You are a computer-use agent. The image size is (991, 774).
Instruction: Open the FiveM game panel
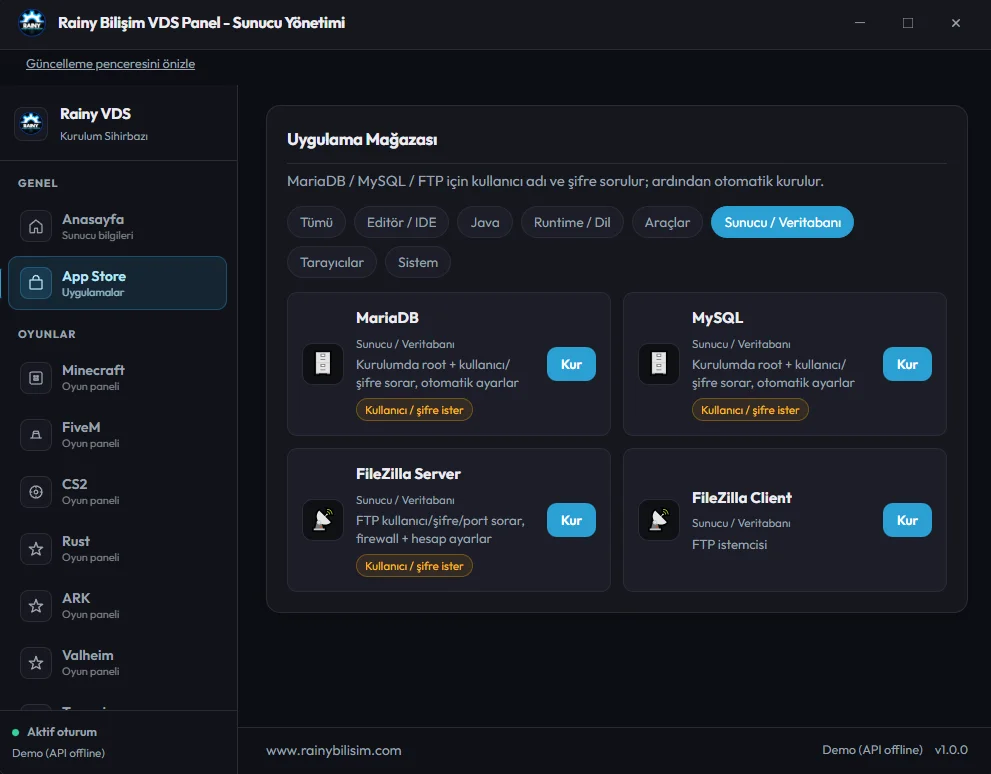(x=118, y=435)
